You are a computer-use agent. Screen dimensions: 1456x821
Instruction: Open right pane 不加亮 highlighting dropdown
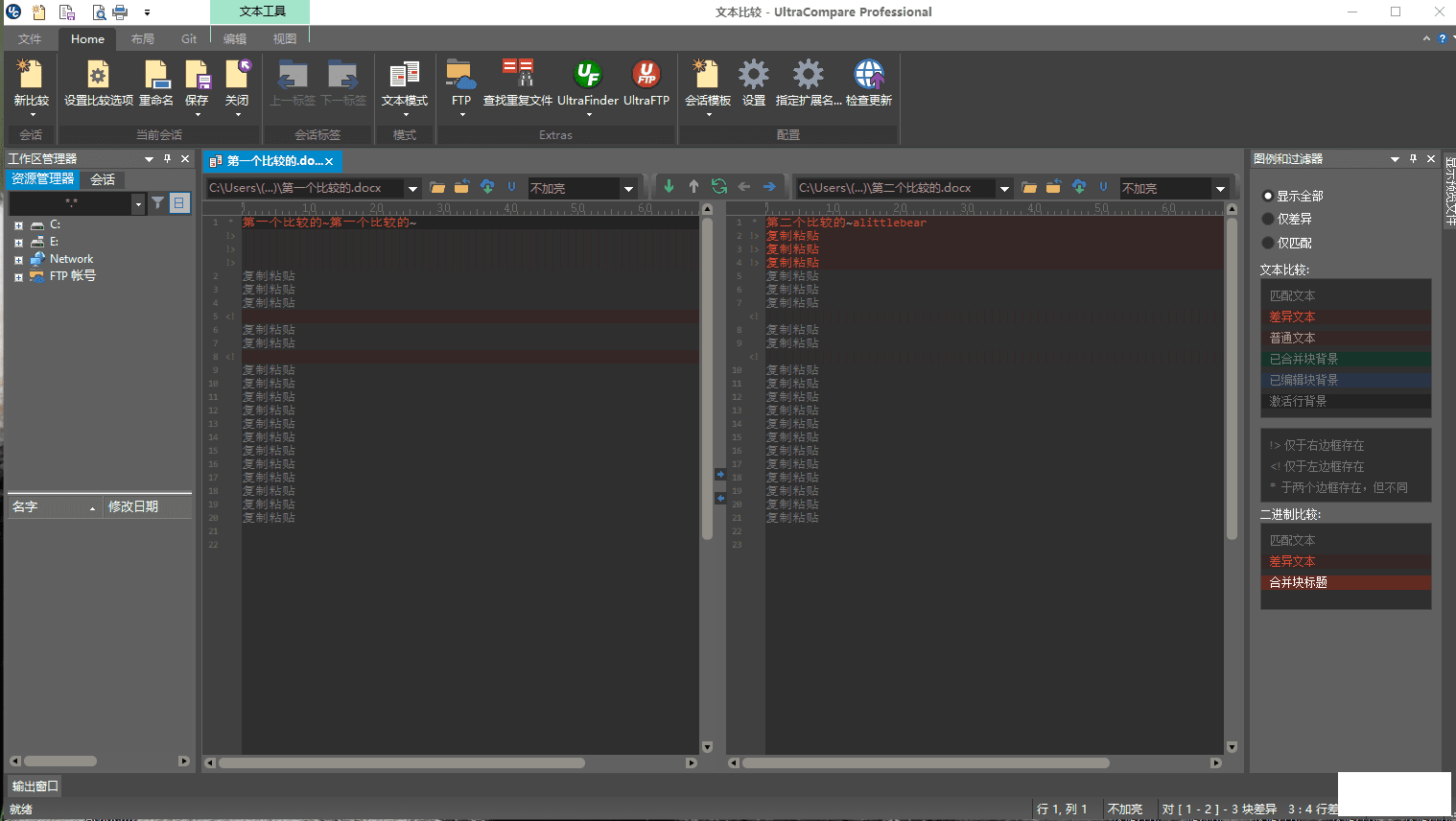pos(1220,188)
